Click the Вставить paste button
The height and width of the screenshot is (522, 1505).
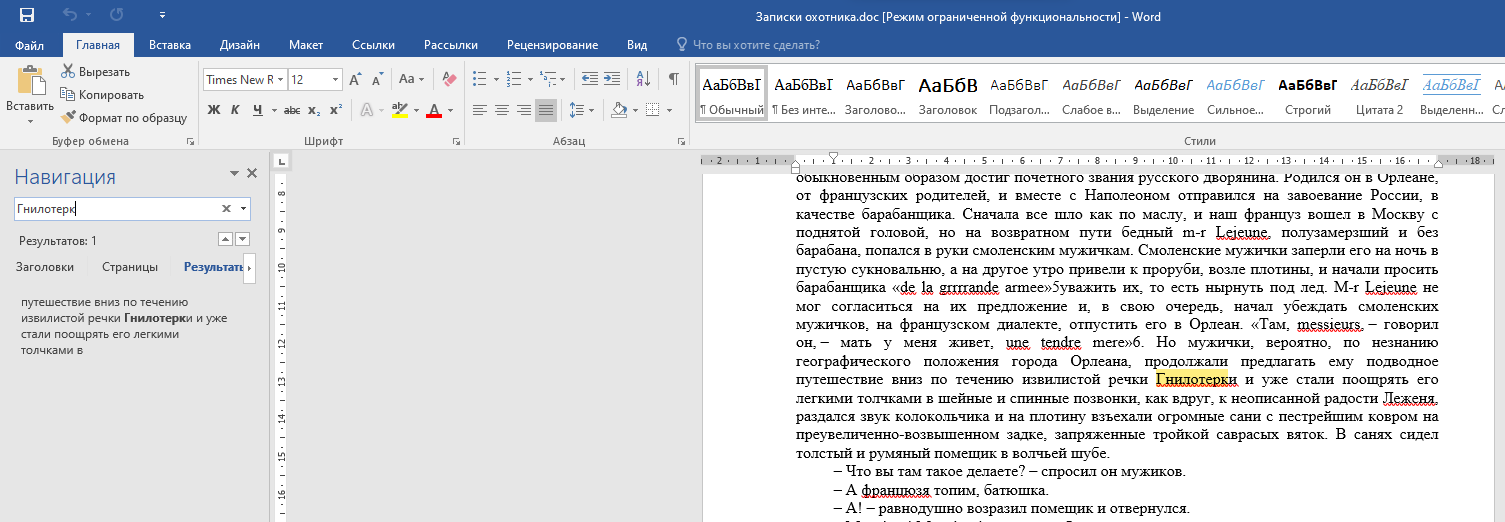point(30,95)
